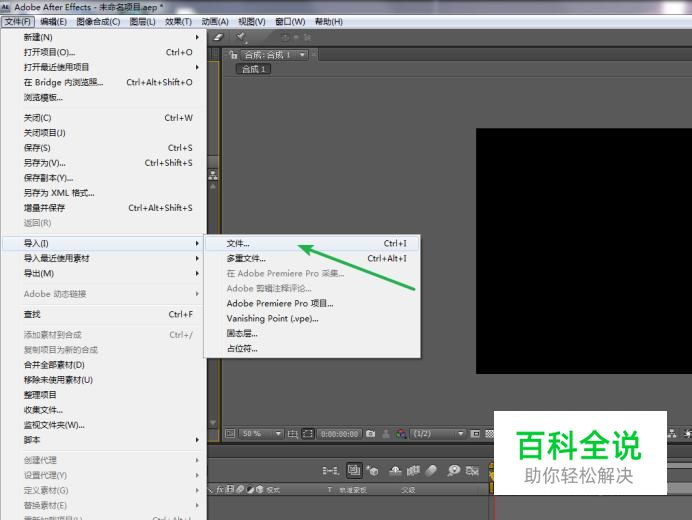692x520 pixels.
Task: Select 浏览模板... menu item
Action: [105, 97]
